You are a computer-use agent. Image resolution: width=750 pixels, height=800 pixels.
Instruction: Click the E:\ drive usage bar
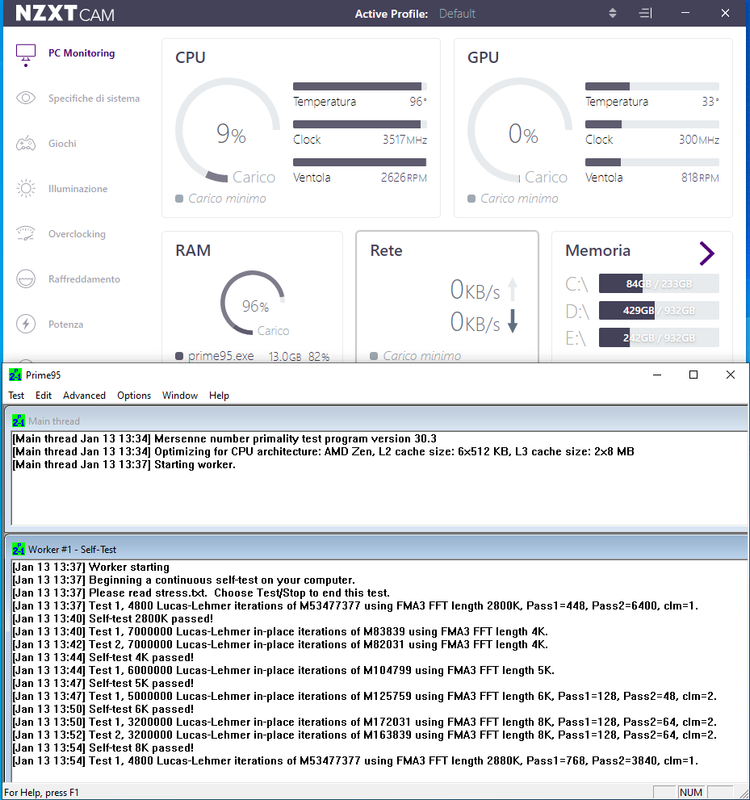pos(659,337)
